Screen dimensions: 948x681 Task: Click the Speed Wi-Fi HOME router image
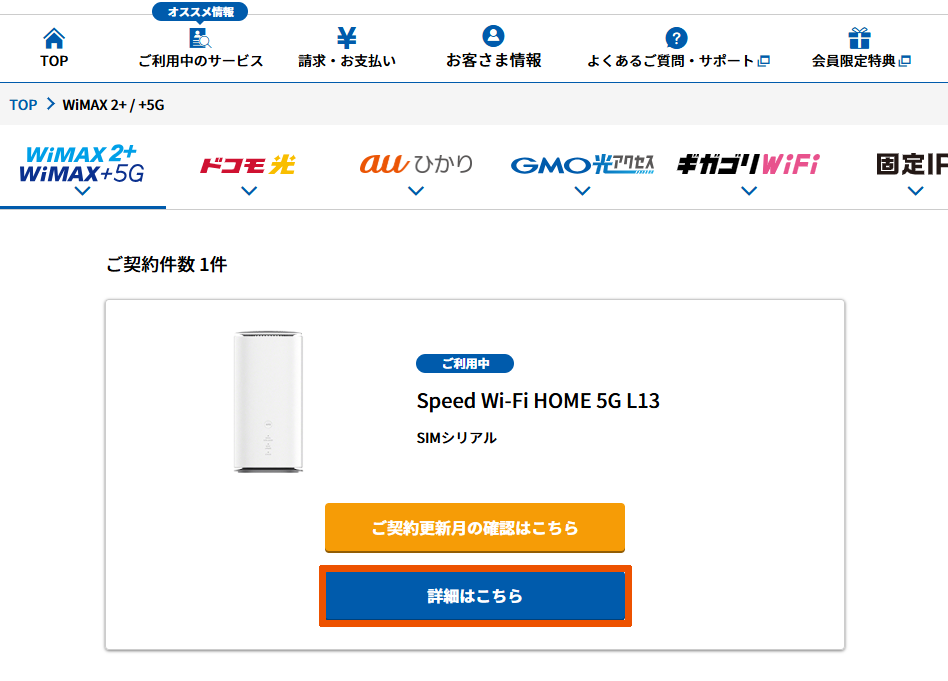point(268,401)
